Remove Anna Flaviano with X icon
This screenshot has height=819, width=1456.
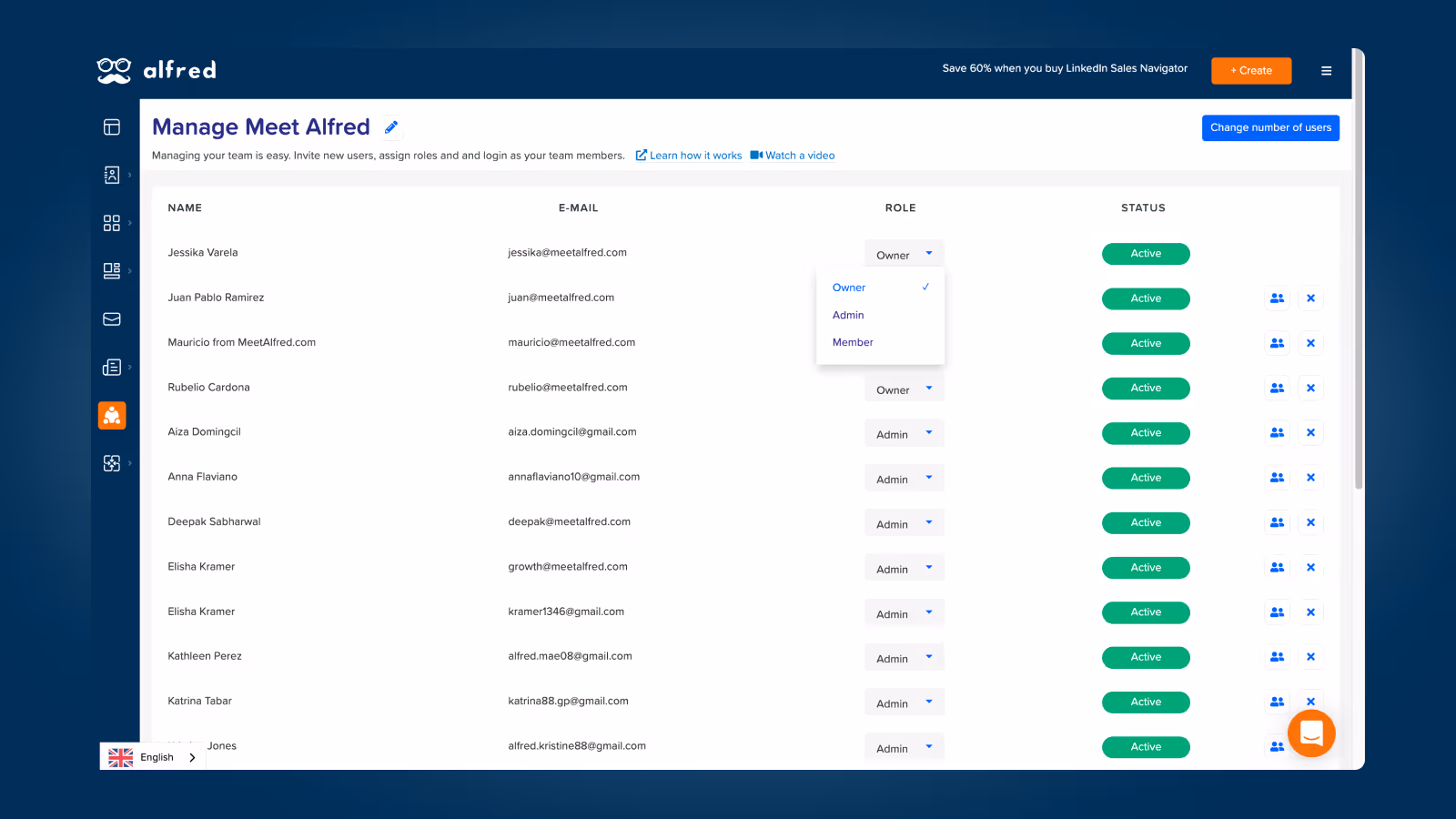coord(1310,478)
